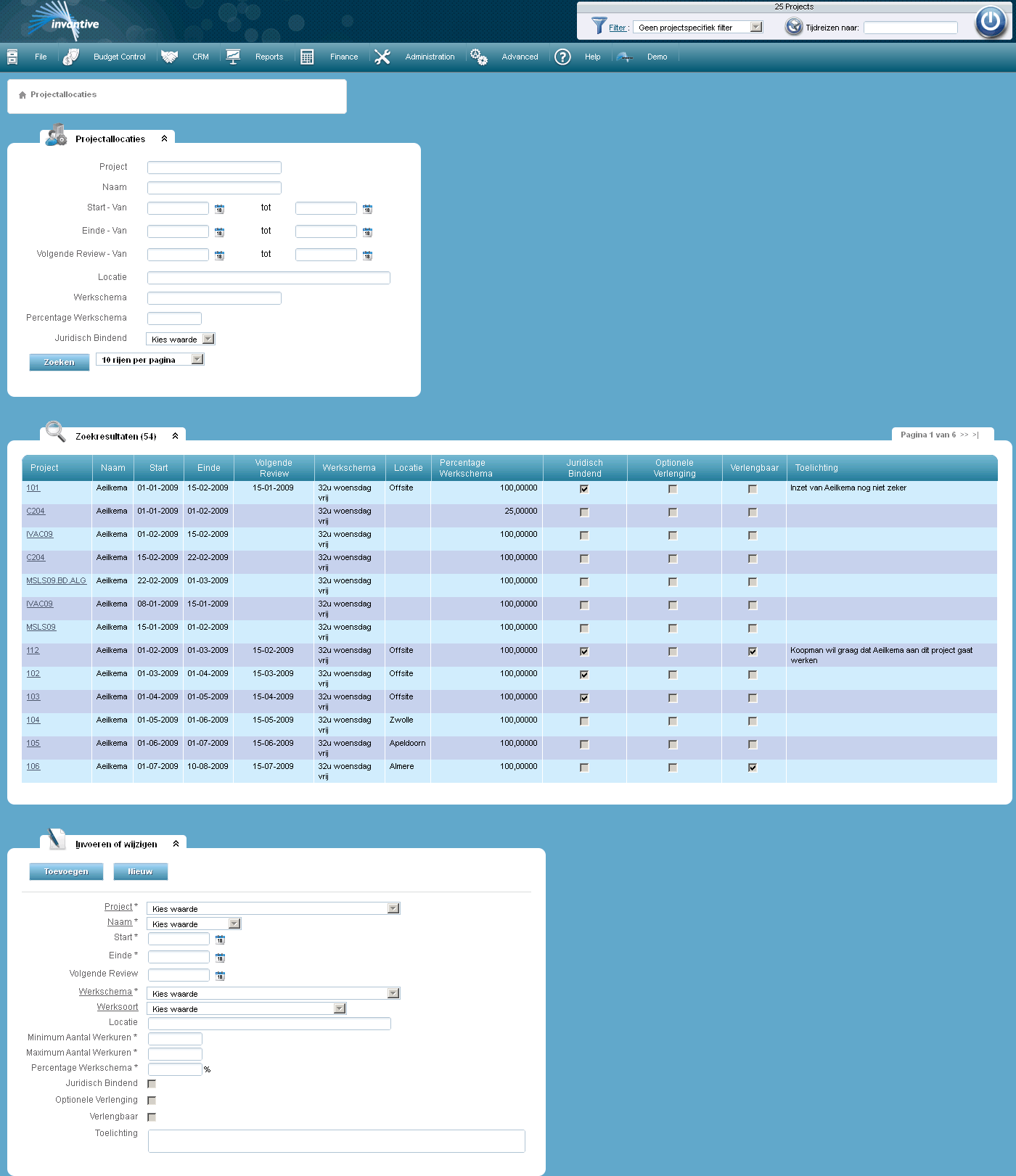This screenshot has height=1176, width=1016.
Task: Click the Demo gauge icon
Action: click(624, 57)
